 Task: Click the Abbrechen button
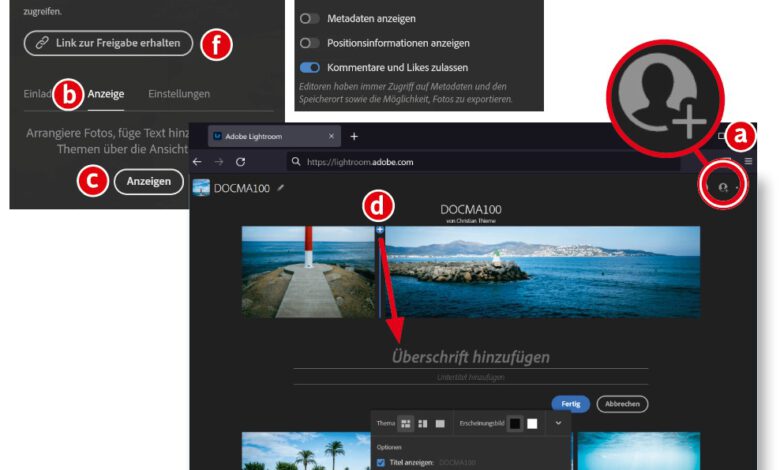(x=622, y=404)
